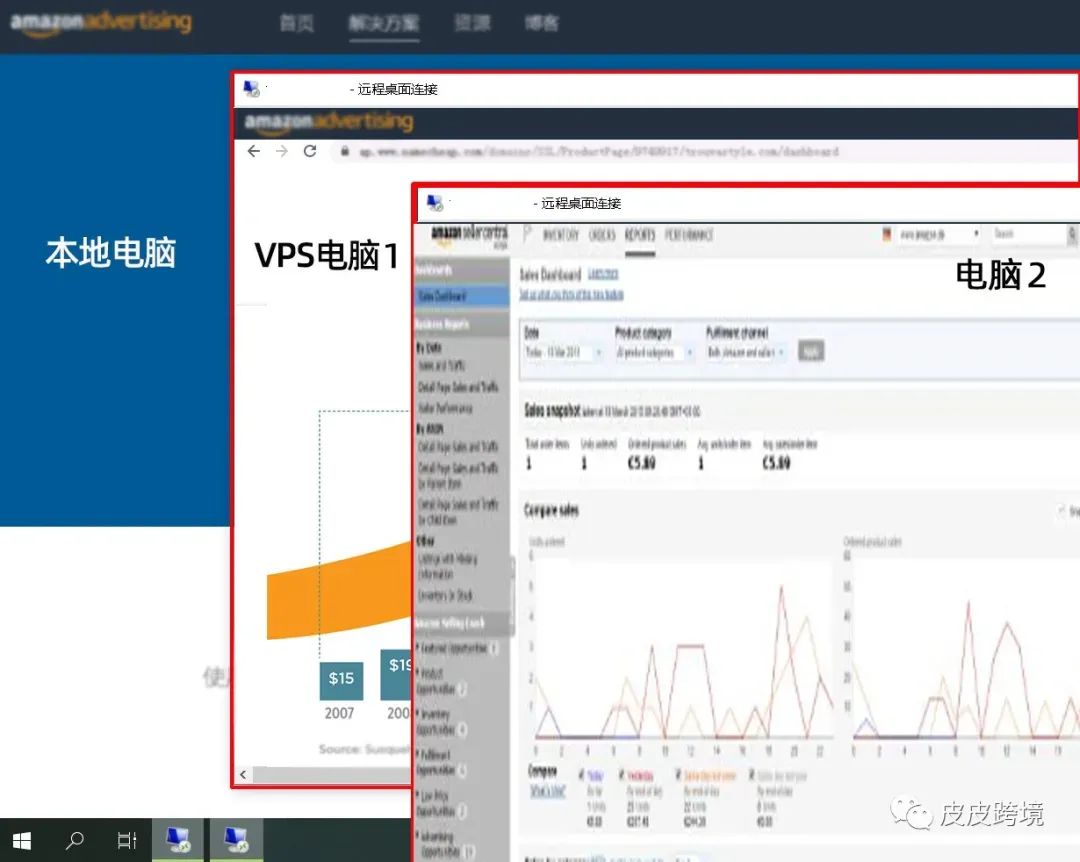Image resolution: width=1080 pixels, height=862 pixels.
Task: Toggle the Today compare checkbox
Action: [581, 774]
